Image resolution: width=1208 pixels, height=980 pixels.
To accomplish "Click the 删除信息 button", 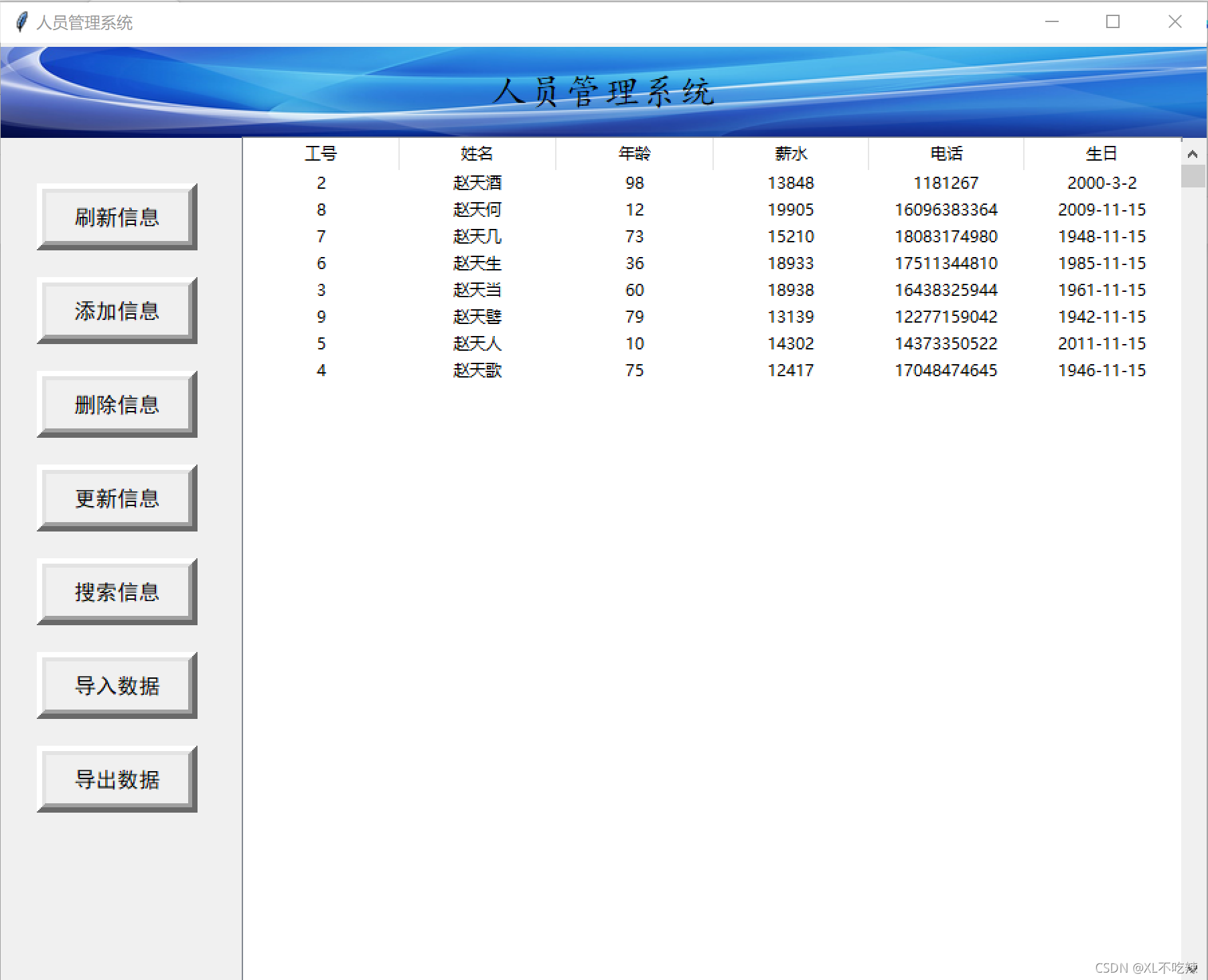I will click(x=117, y=404).
